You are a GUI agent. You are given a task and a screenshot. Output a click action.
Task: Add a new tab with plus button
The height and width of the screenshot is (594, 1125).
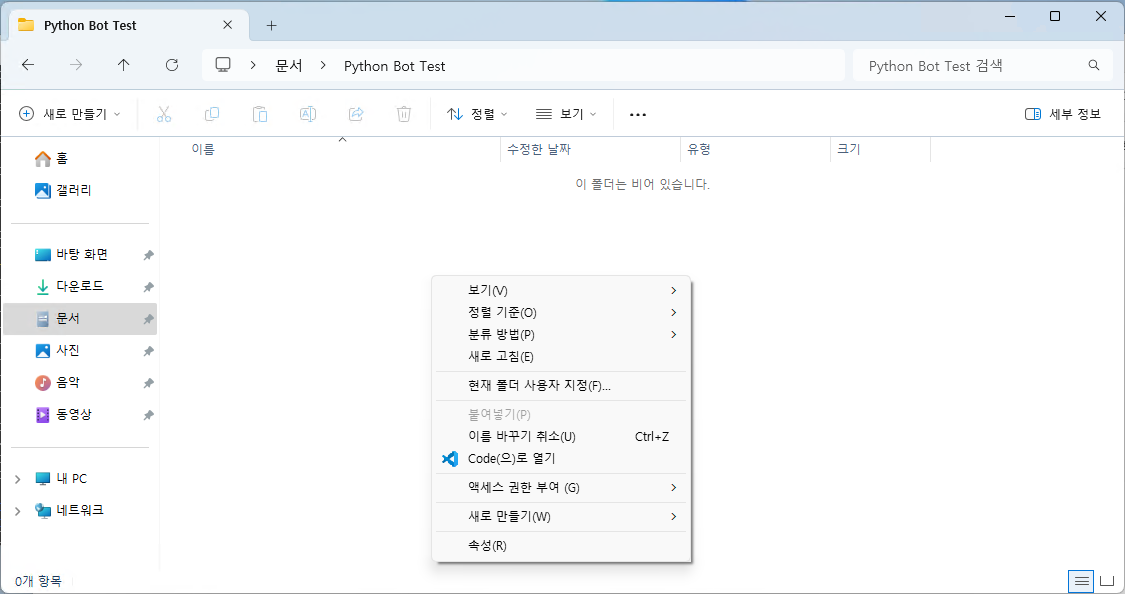[x=271, y=25]
